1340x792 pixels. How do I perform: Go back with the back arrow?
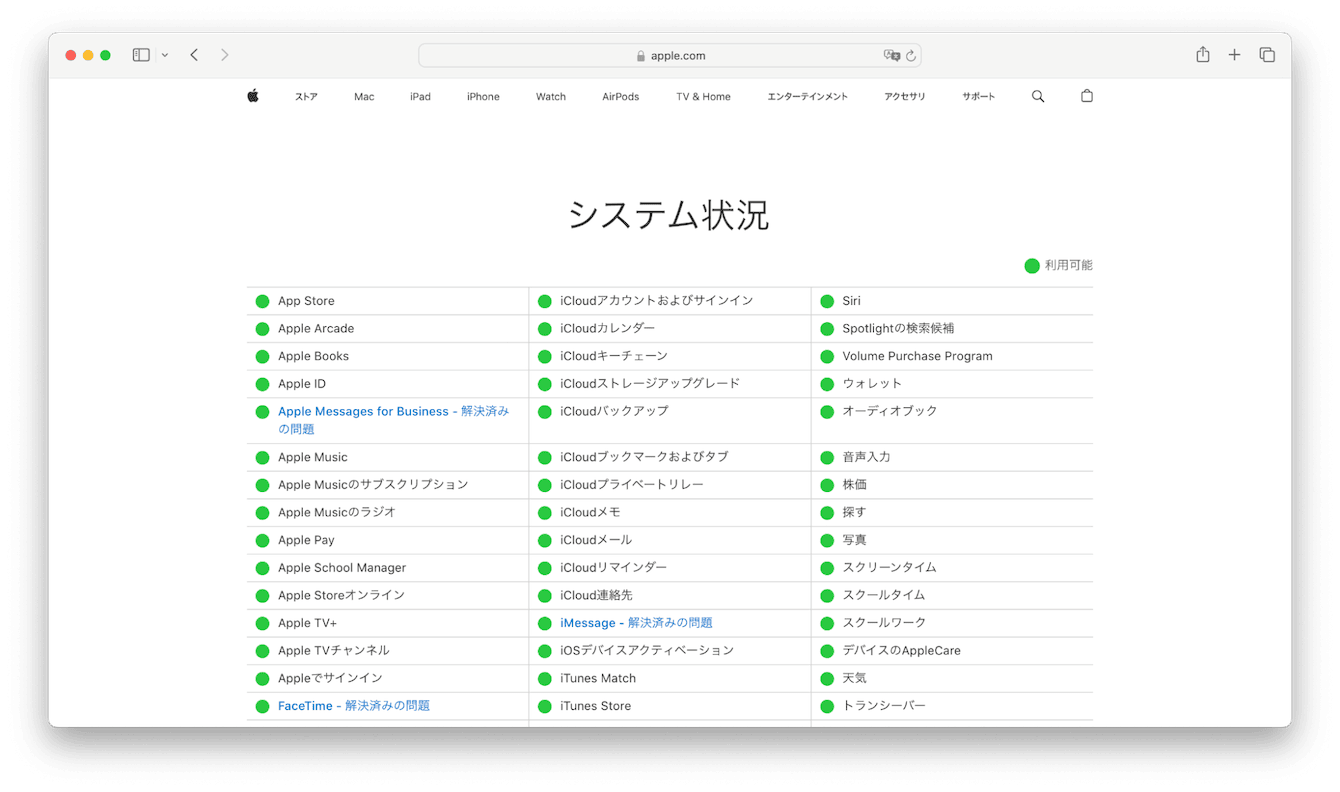tap(194, 55)
